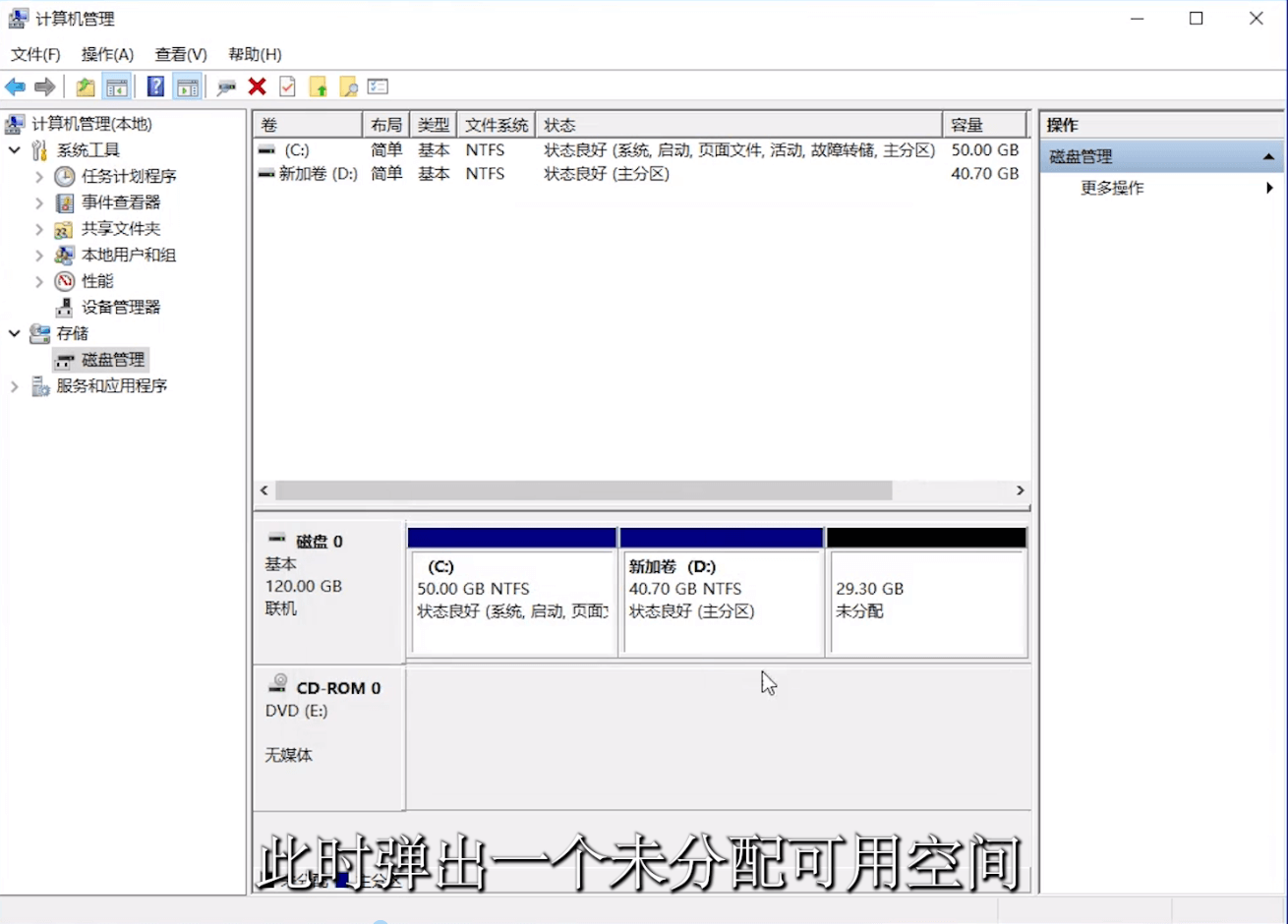Open Help via the blue question mark icon
This screenshot has height=924, width=1288.
coord(155,87)
